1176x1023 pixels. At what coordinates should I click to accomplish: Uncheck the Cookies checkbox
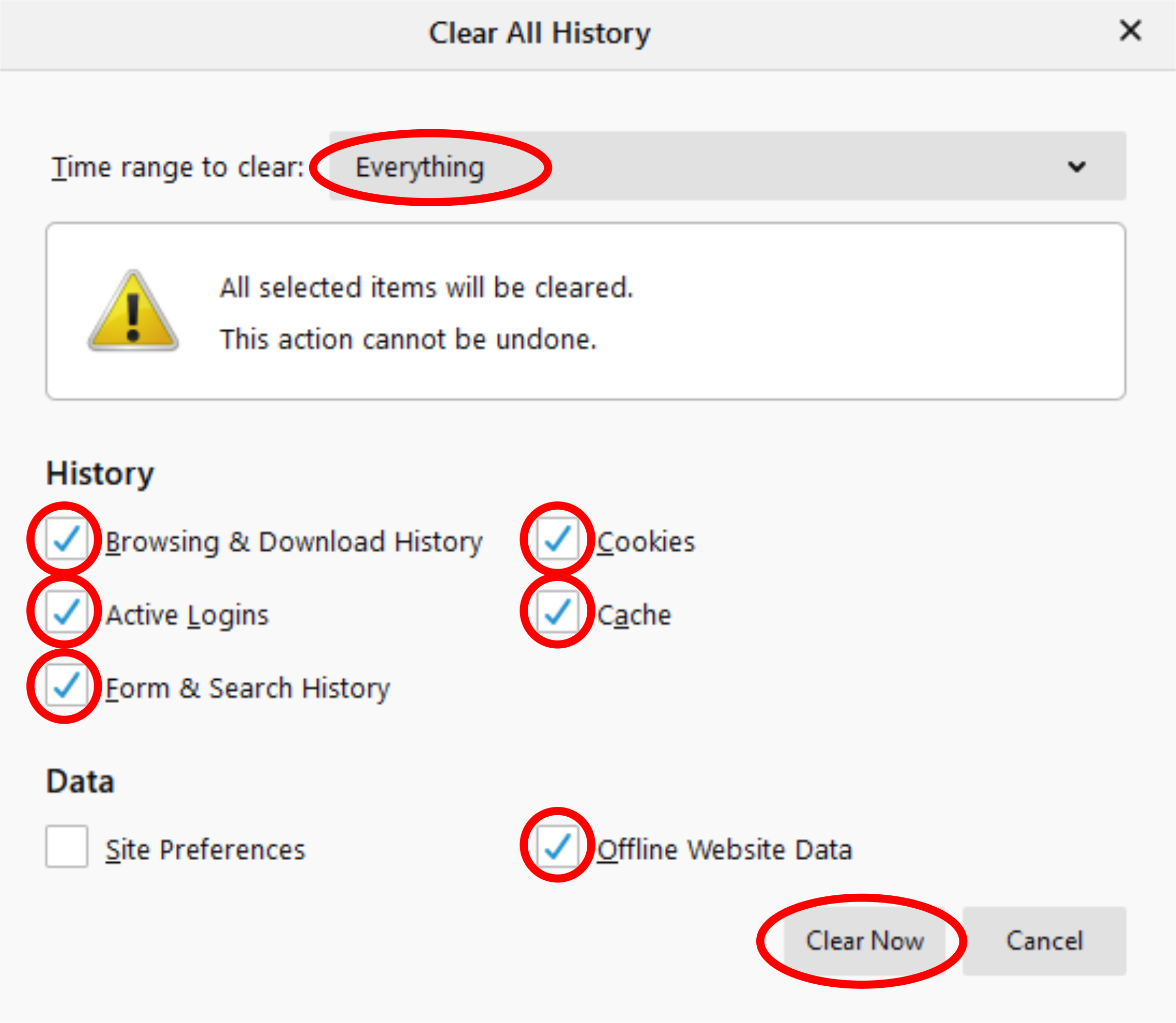click(x=558, y=540)
